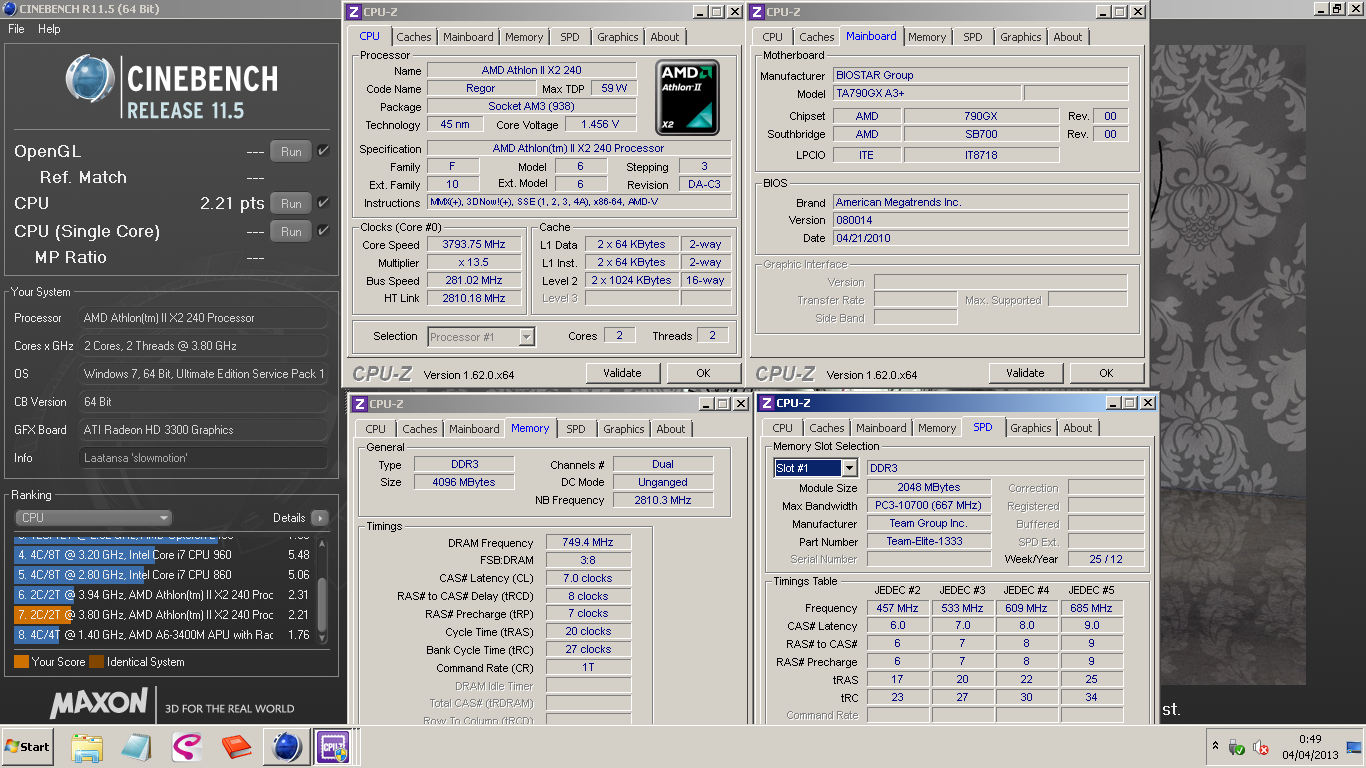Run the CPU benchmark

[x=291, y=204]
